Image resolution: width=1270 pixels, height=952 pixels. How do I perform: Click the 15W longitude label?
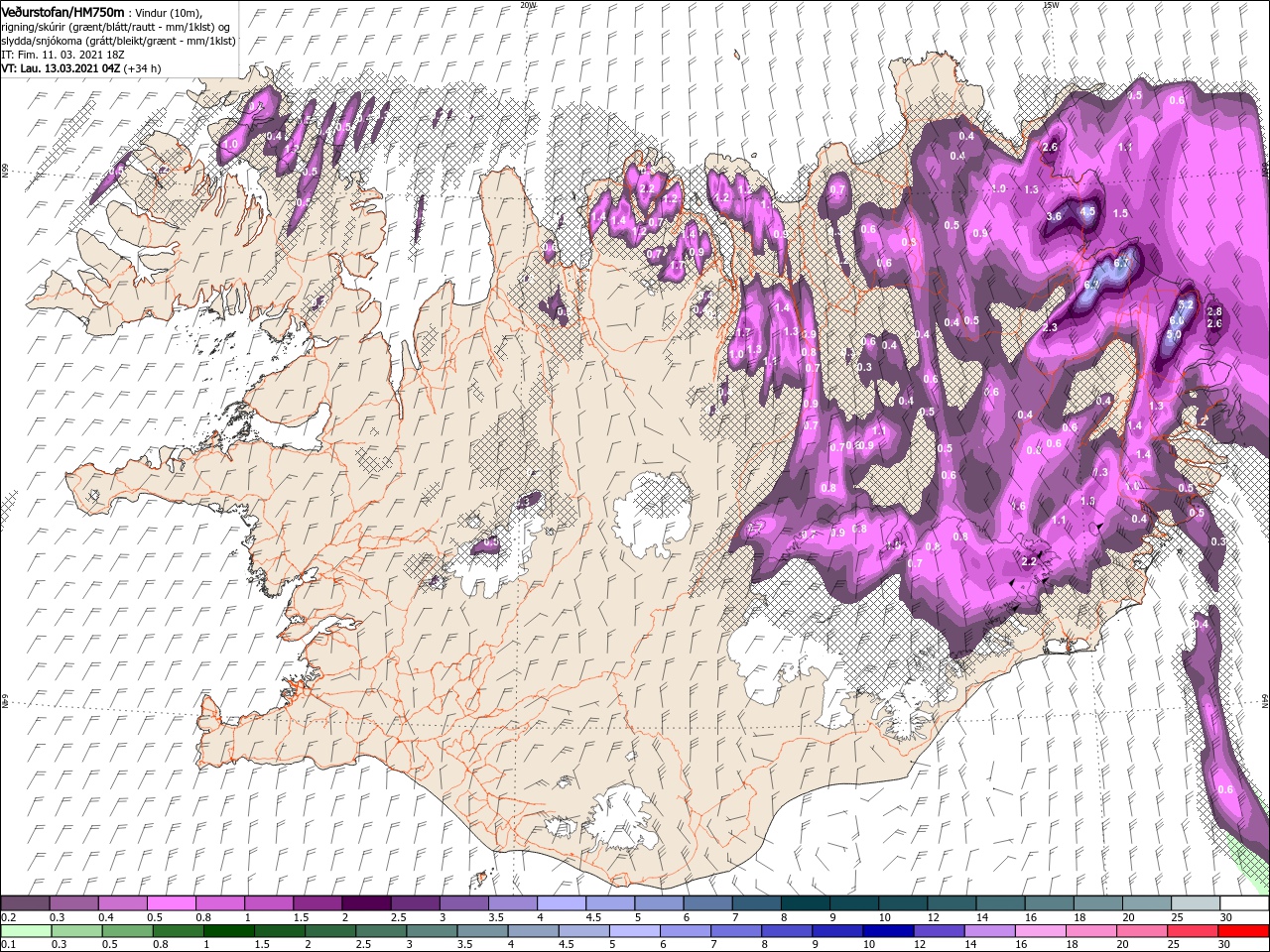pos(1050,4)
